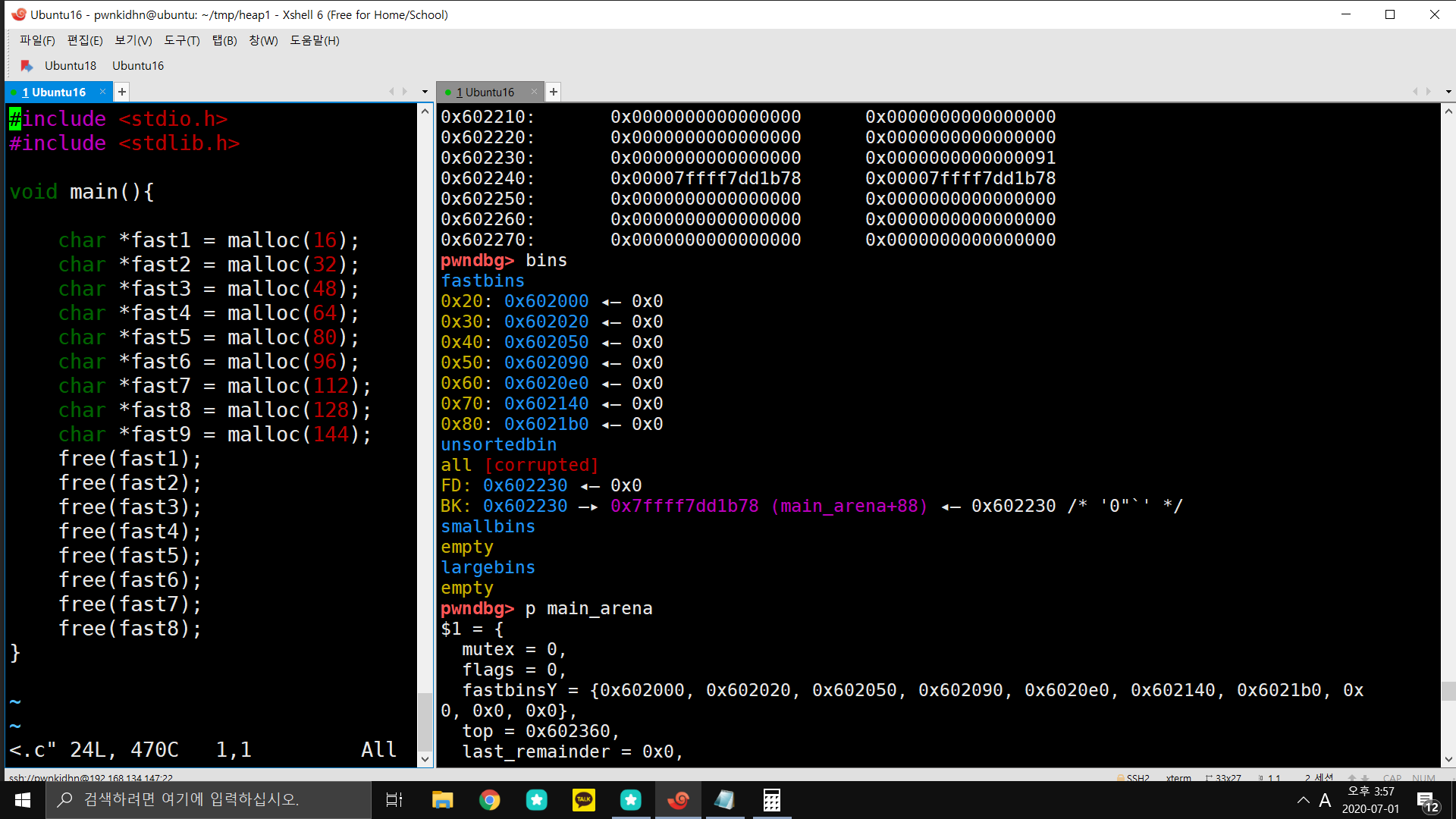The width and height of the screenshot is (1456, 819).
Task: Open the 편집(E) menu
Action: [x=85, y=40]
